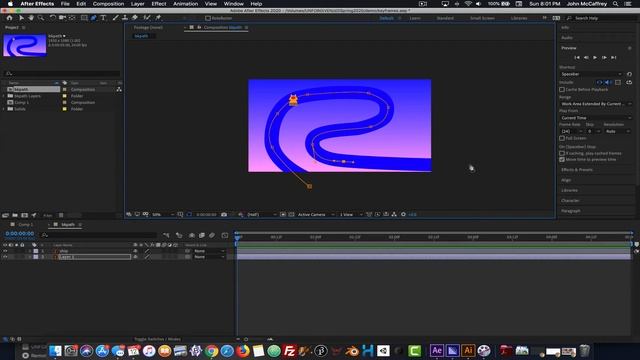
Task: Click the Composition mini-flowchart icon in timeline
Action: [166, 235]
